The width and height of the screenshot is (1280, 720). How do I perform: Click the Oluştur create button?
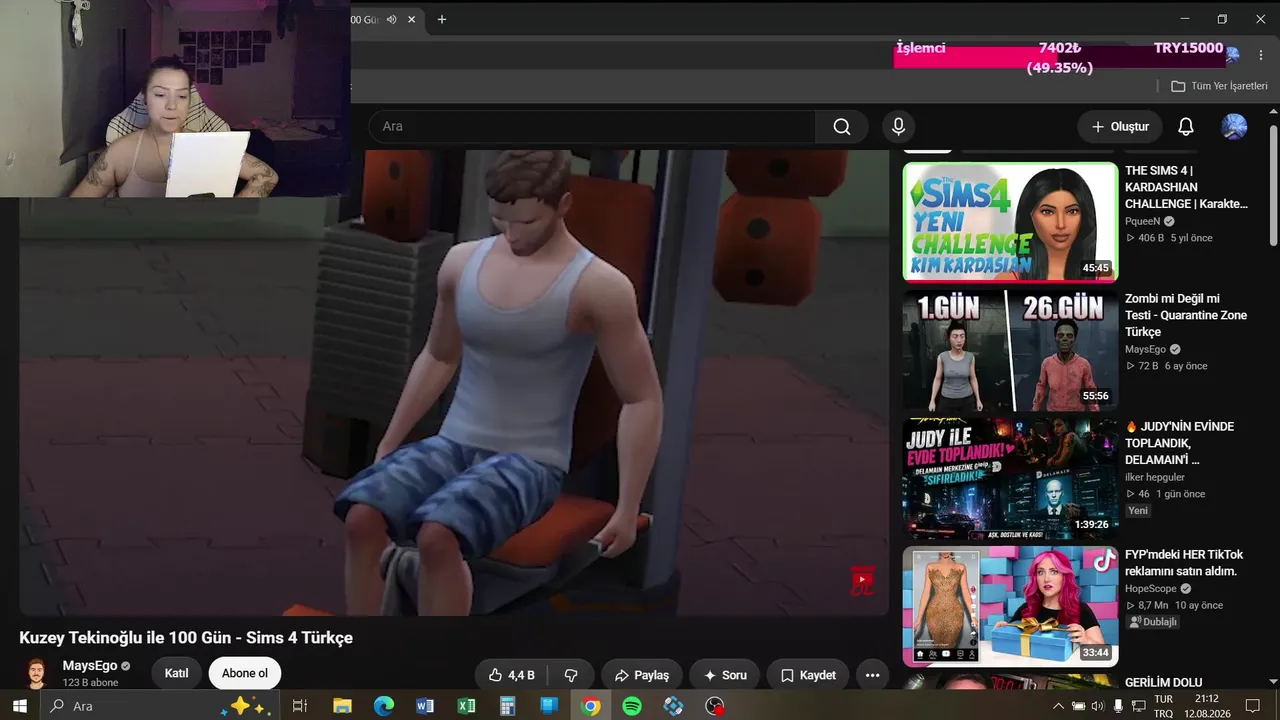[1120, 127]
